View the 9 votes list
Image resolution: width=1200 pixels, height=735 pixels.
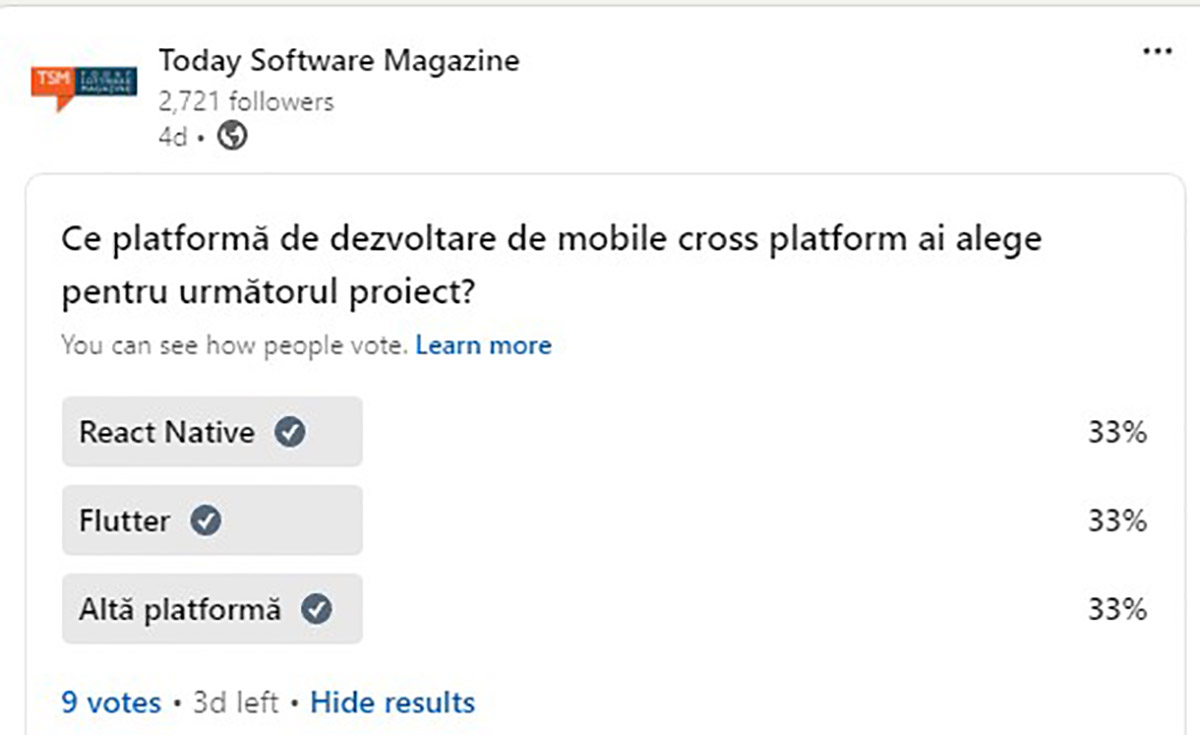click(x=111, y=702)
